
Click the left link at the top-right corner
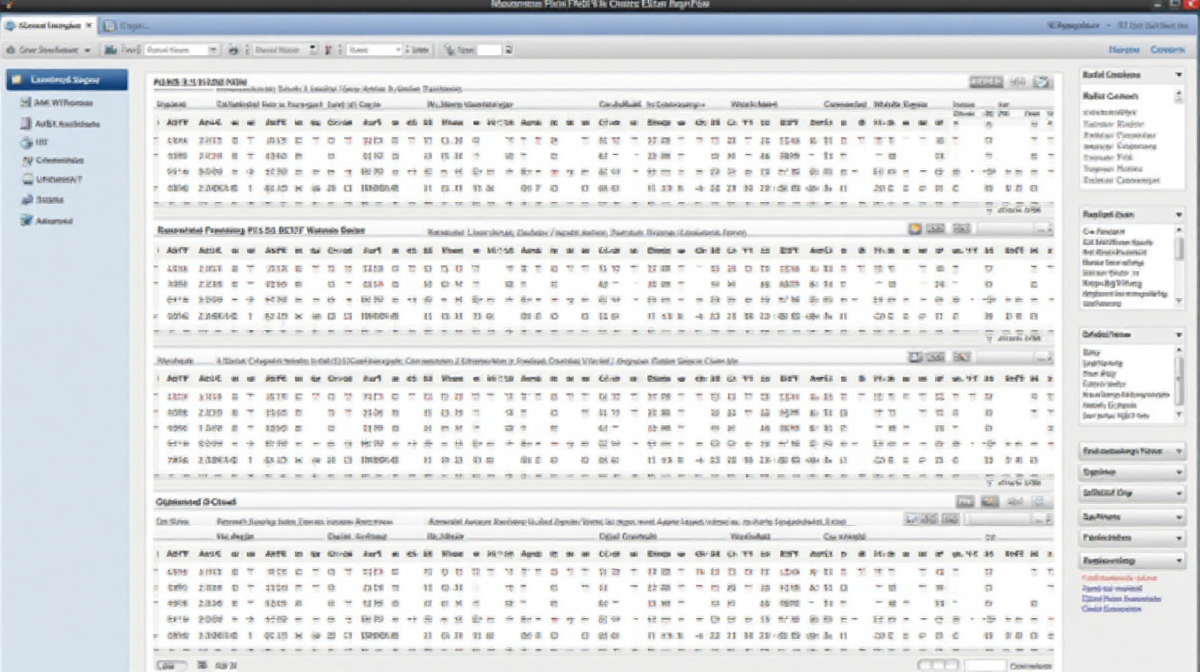pyautogui.click(x=1124, y=49)
